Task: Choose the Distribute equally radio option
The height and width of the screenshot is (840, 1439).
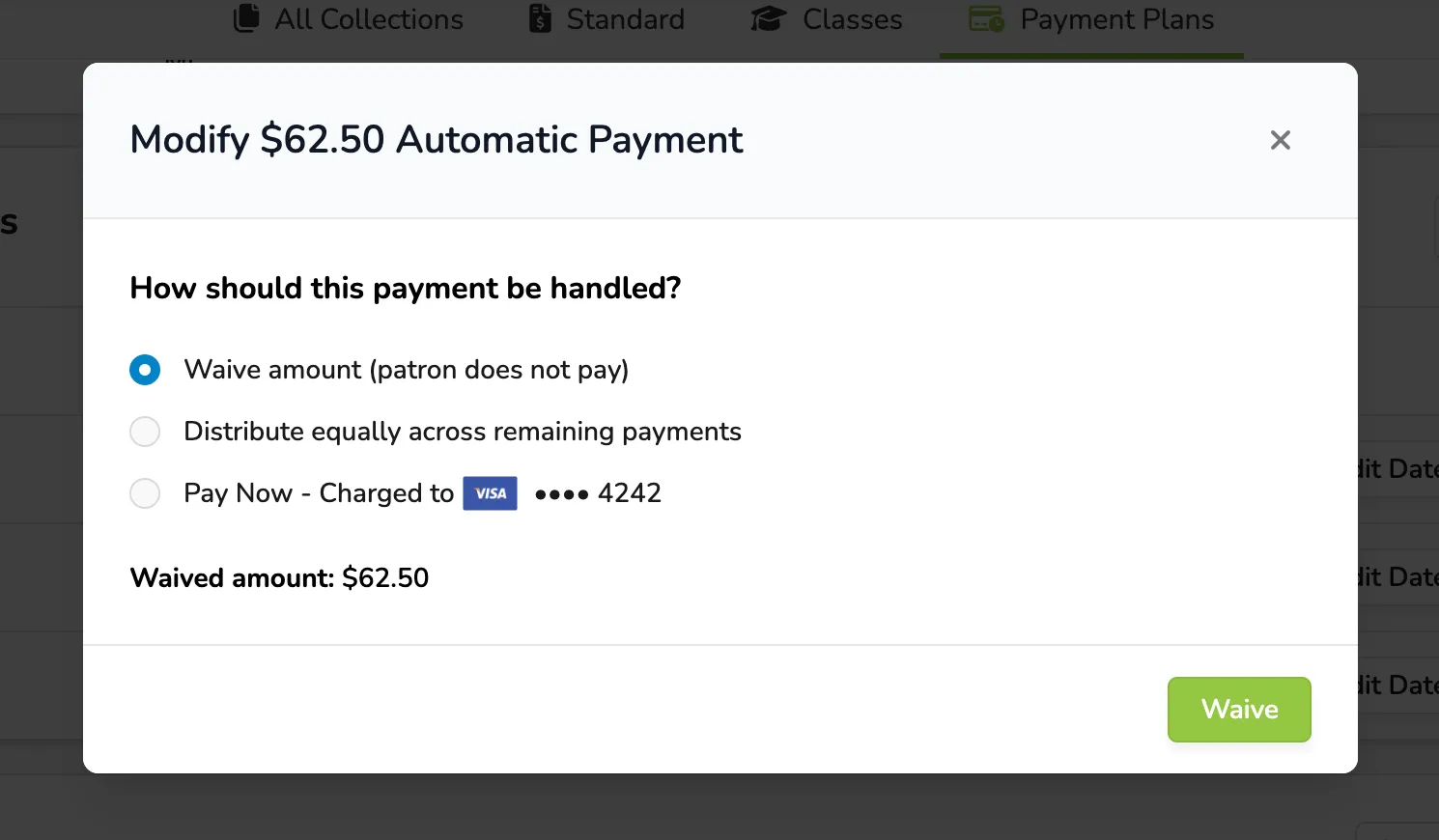Action: tap(145, 432)
